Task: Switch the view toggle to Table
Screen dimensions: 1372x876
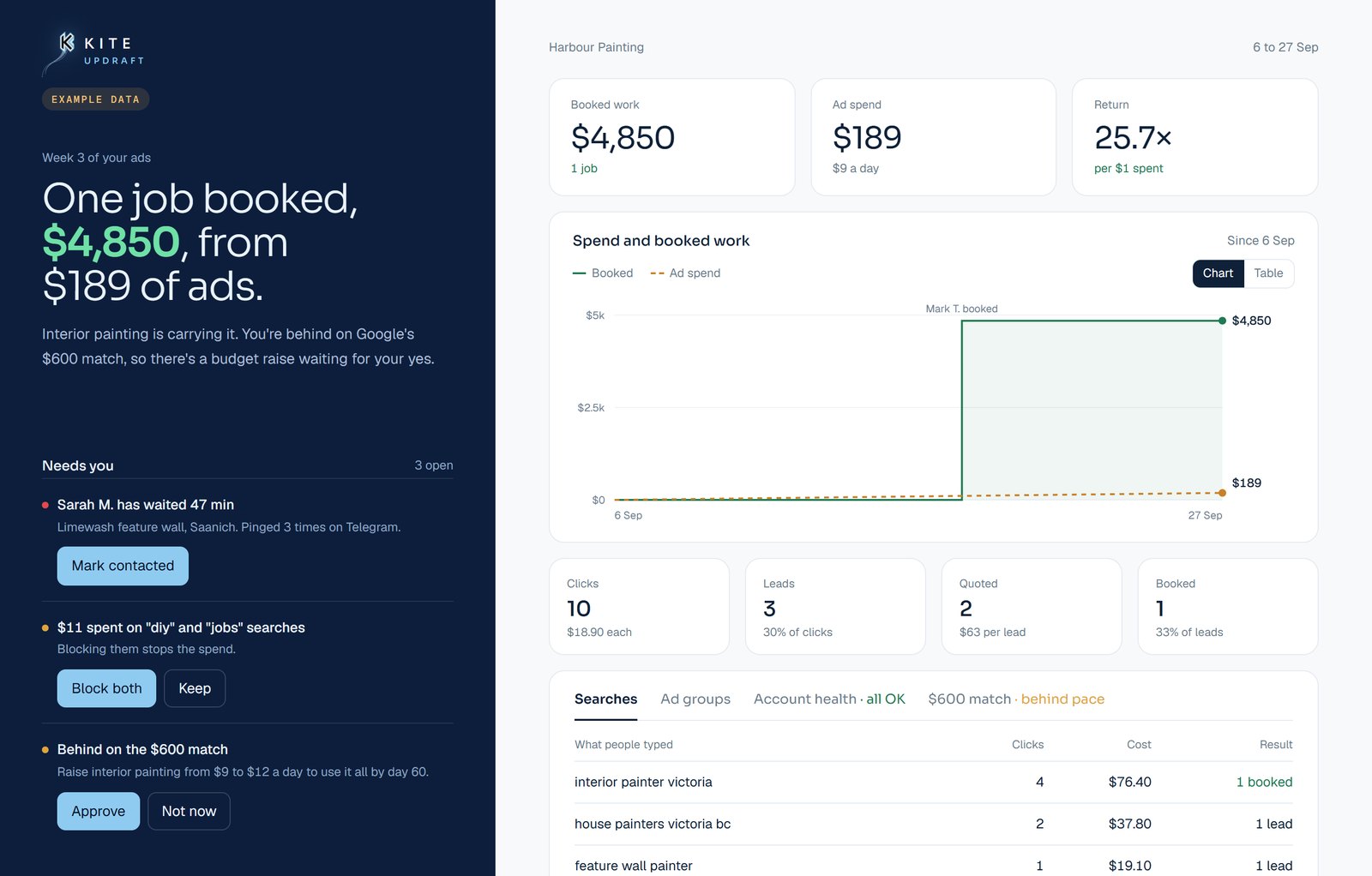Action: [x=1268, y=273]
